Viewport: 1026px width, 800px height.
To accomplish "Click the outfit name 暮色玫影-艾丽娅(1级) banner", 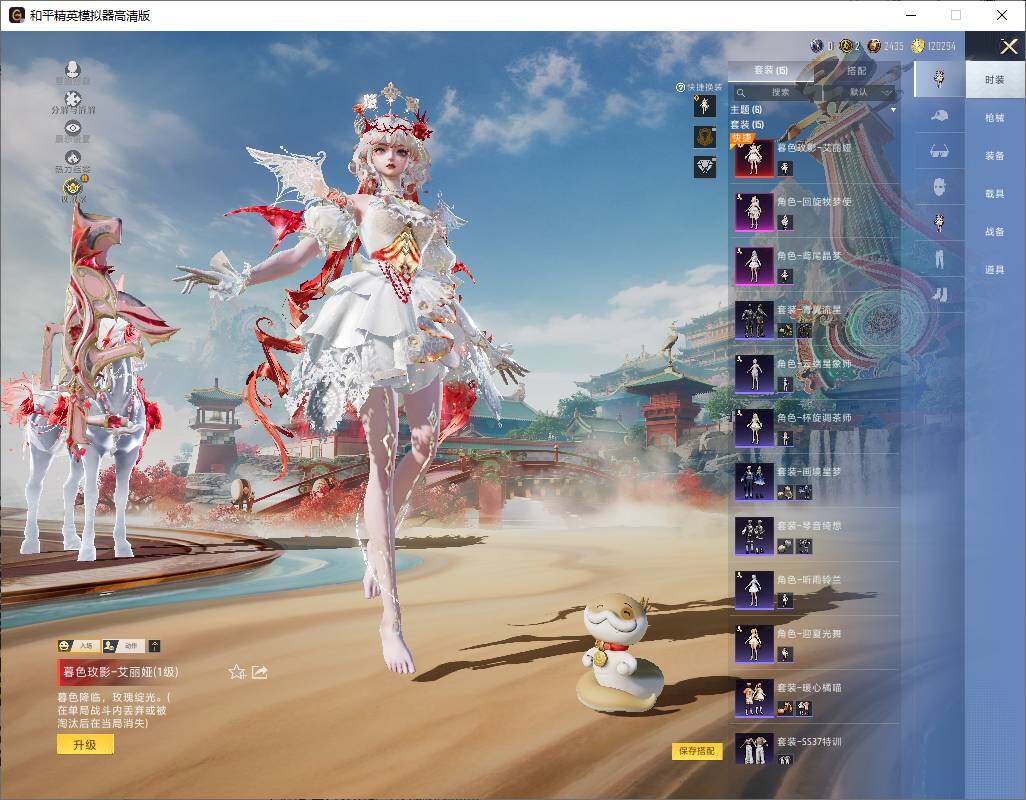I will (x=120, y=672).
